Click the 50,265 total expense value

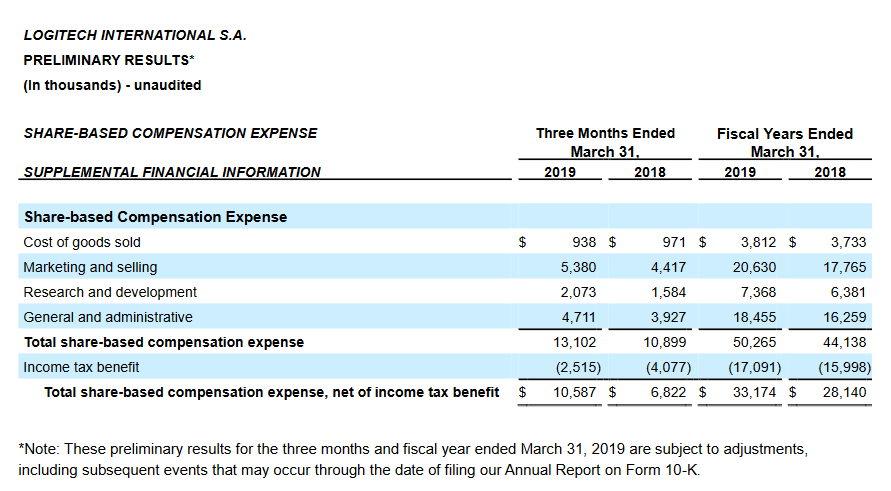pos(755,342)
